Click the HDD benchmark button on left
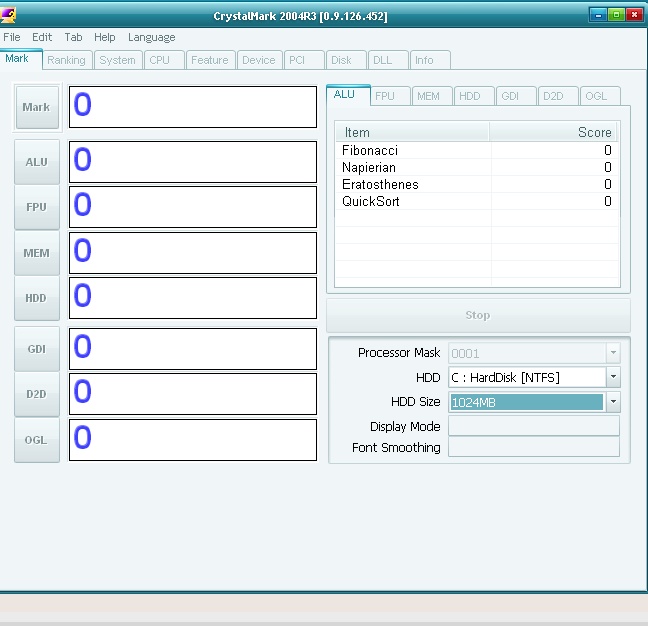Screen dimensions: 648x628 37,298
